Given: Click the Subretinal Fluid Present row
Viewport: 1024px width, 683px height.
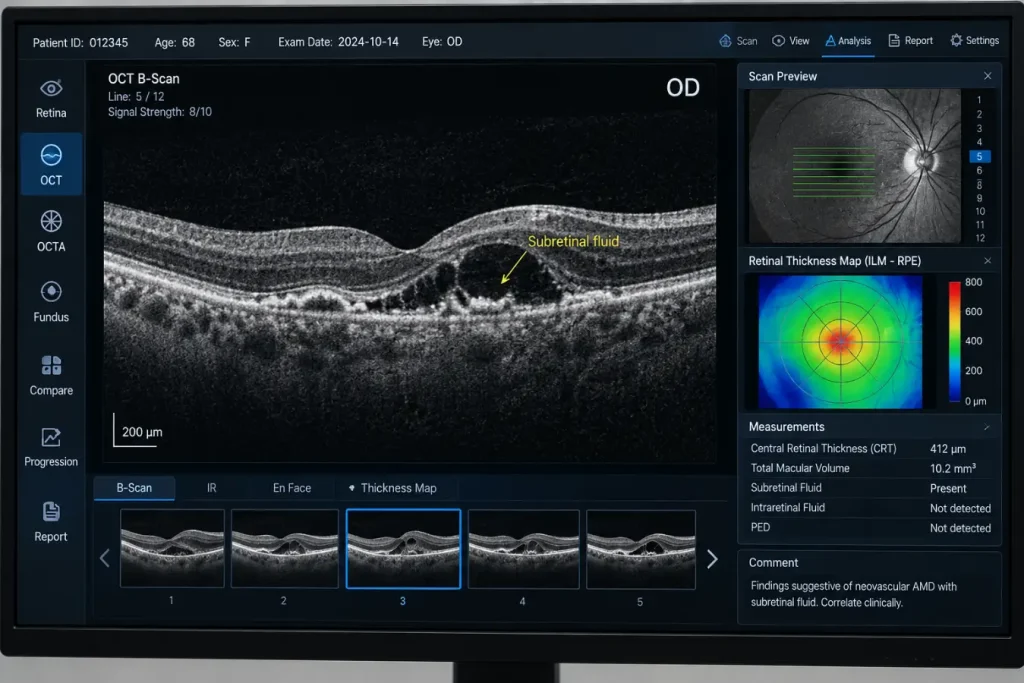Looking at the screenshot, I should pyautogui.click(x=870, y=488).
